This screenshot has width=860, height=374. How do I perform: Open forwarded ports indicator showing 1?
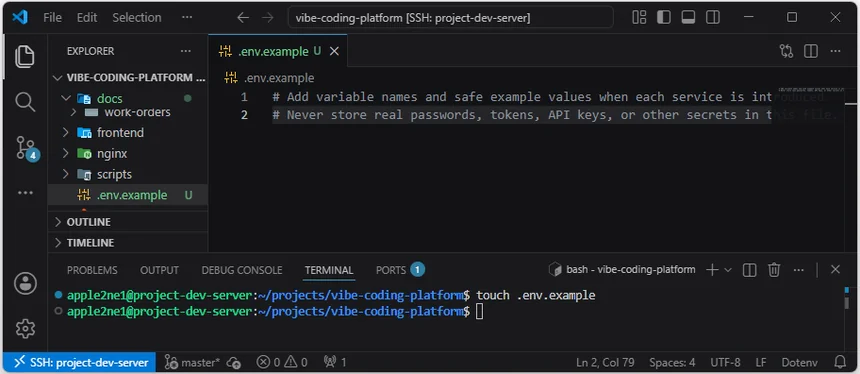(335, 362)
